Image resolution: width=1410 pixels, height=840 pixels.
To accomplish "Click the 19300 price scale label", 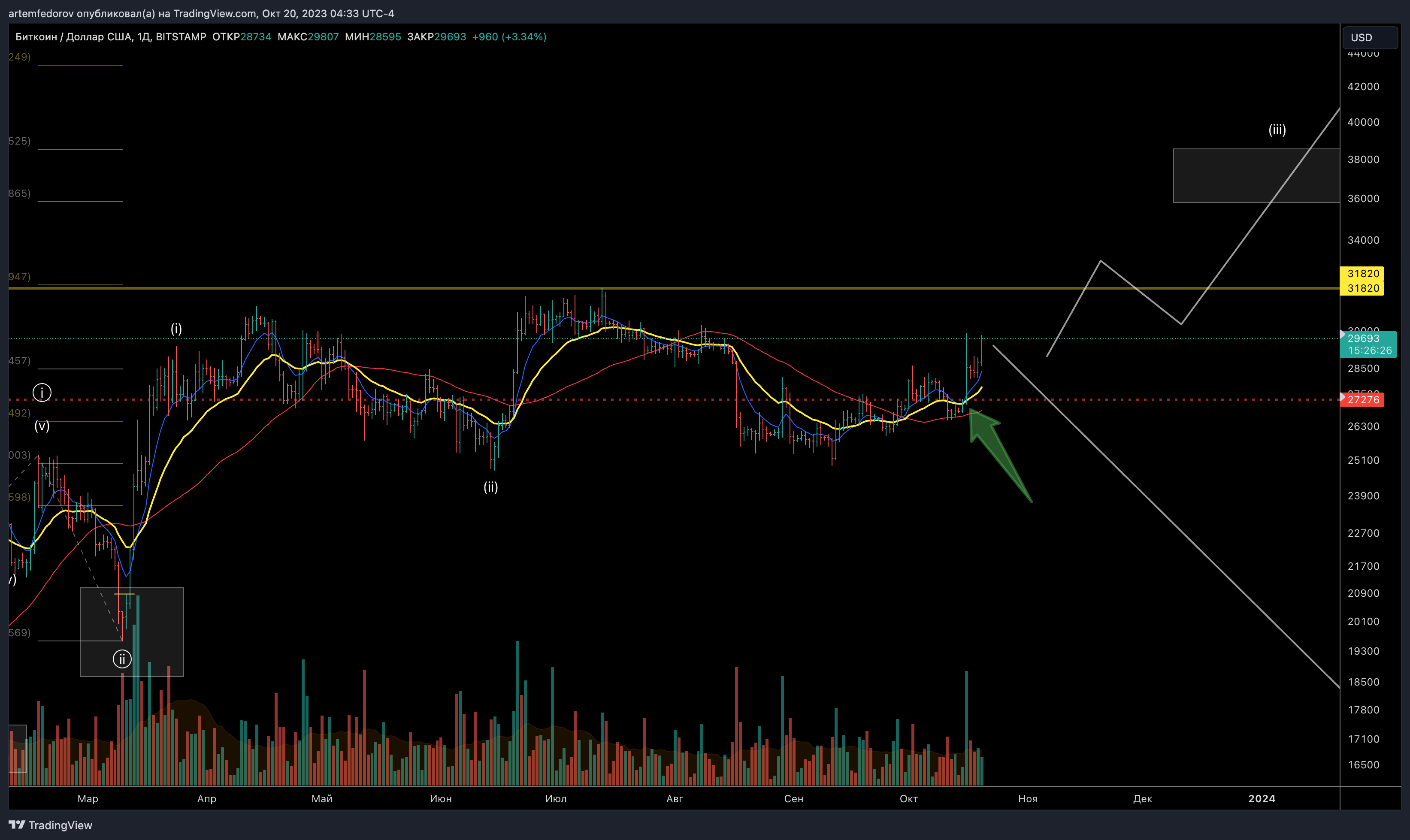I will point(1364,651).
